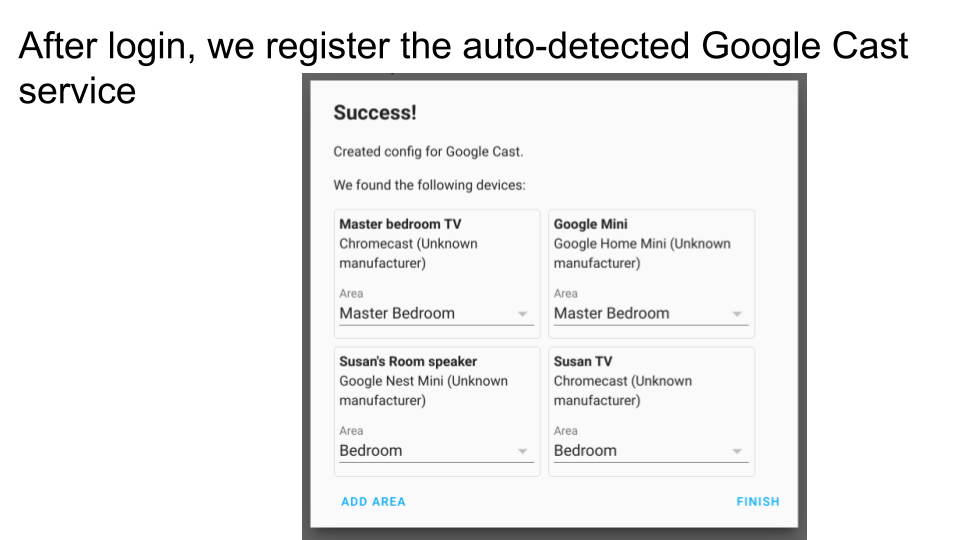Image resolution: width=960 pixels, height=540 pixels.
Task: Click the dropdown arrow for Google Mini area
Action: click(737, 314)
